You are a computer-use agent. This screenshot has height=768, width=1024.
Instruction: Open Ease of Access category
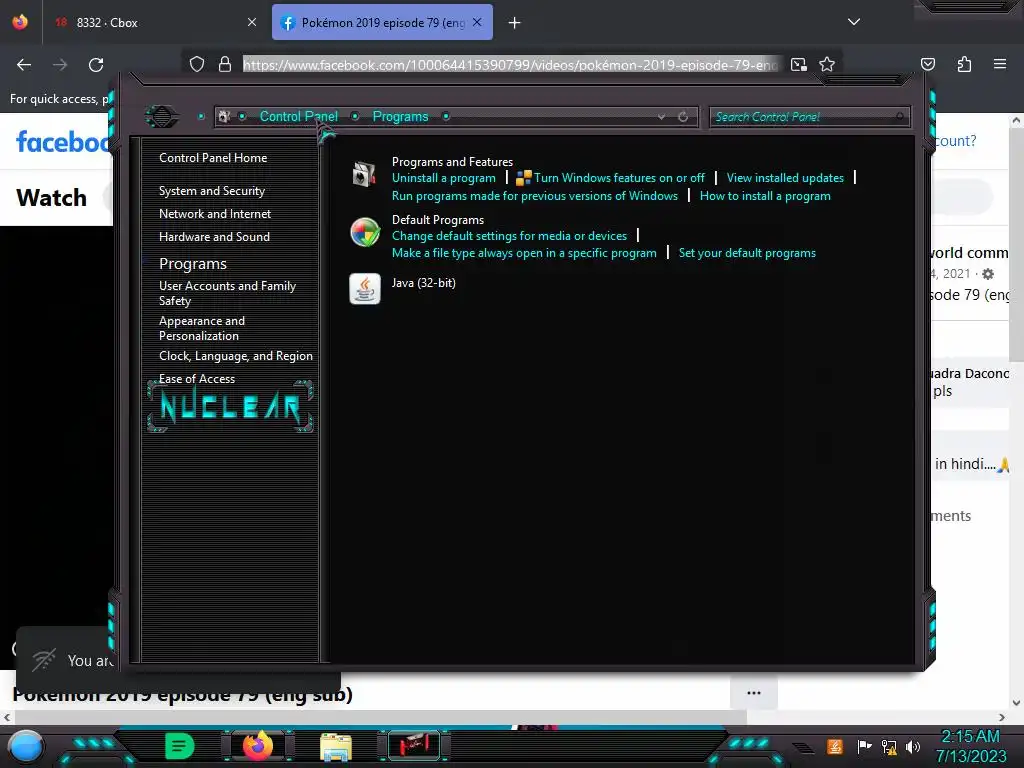click(197, 379)
